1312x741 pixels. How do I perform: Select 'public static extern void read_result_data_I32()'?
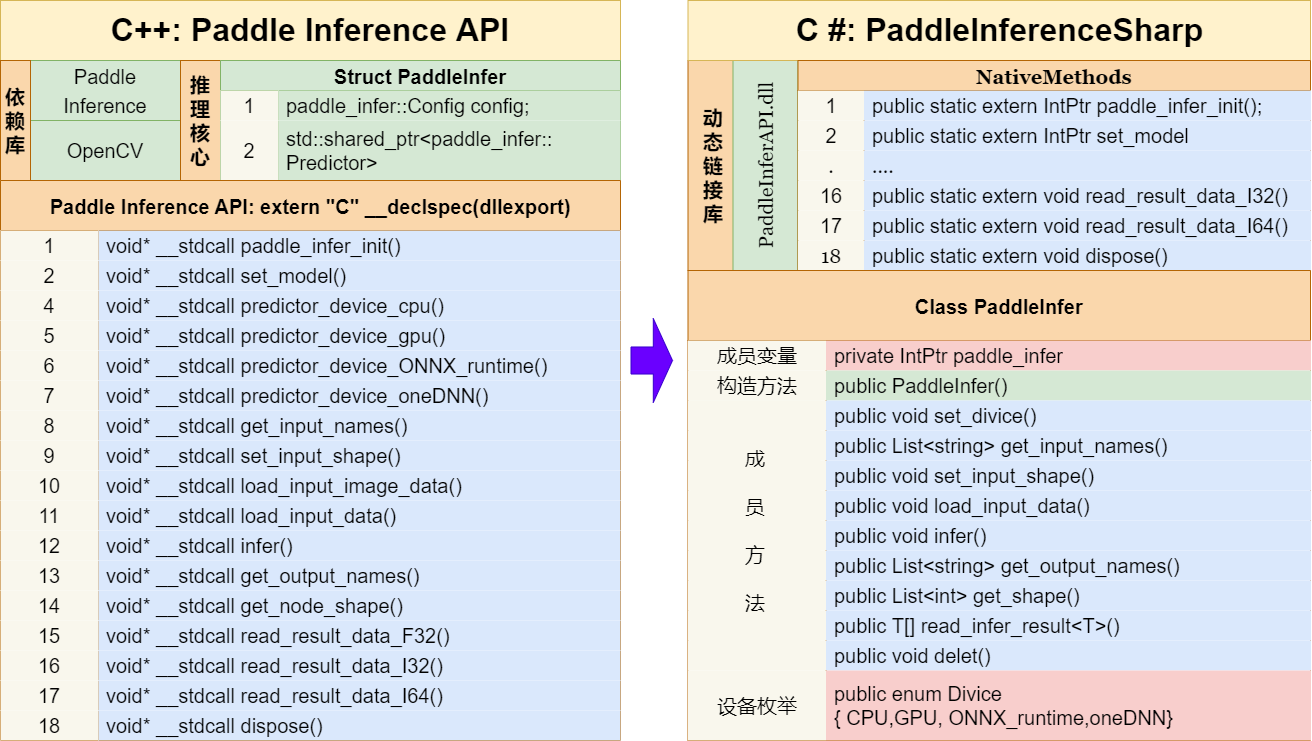1087,196
